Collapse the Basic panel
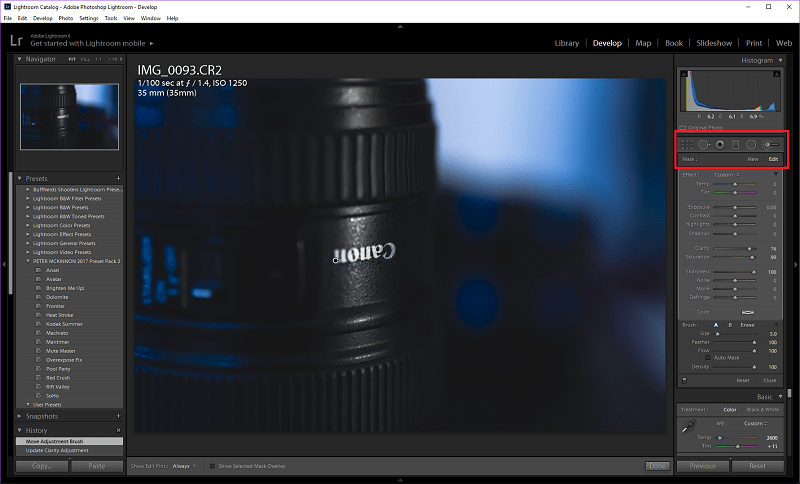The width and height of the screenshot is (800, 484). pos(781,397)
